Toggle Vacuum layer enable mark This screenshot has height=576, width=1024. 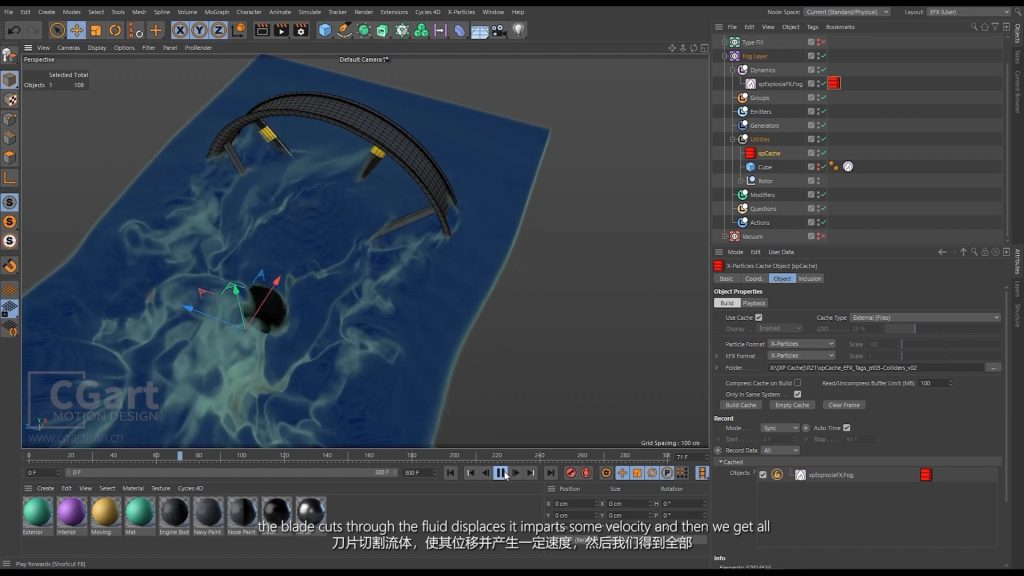click(823, 236)
